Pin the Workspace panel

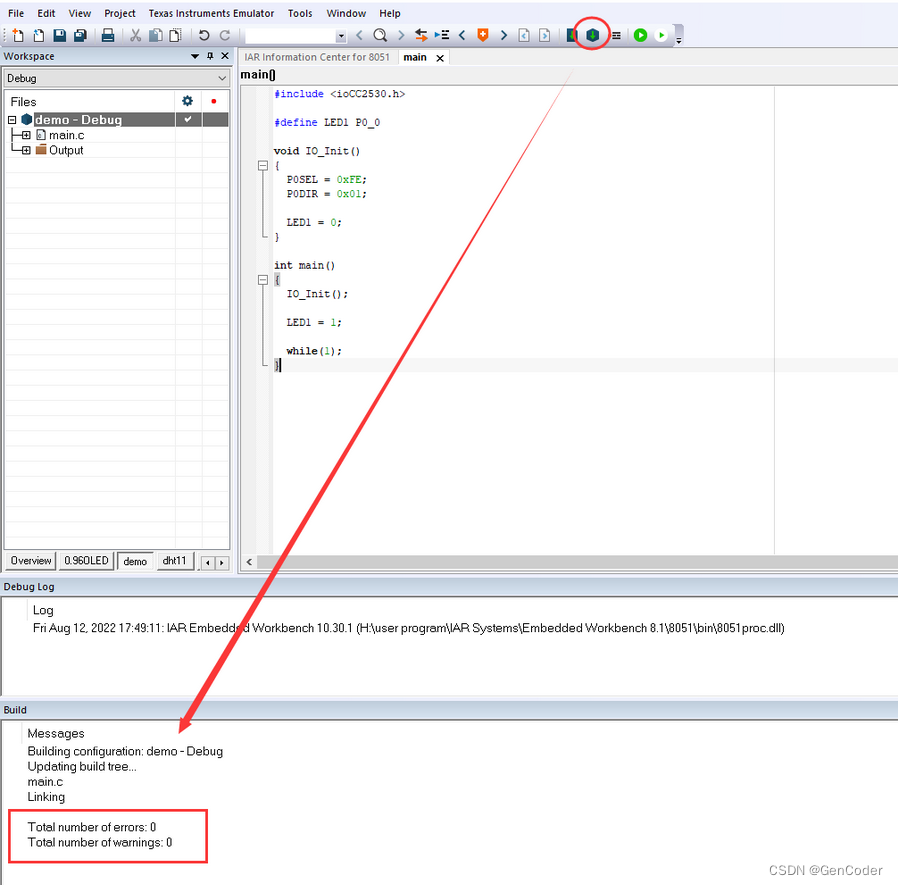pos(210,56)
